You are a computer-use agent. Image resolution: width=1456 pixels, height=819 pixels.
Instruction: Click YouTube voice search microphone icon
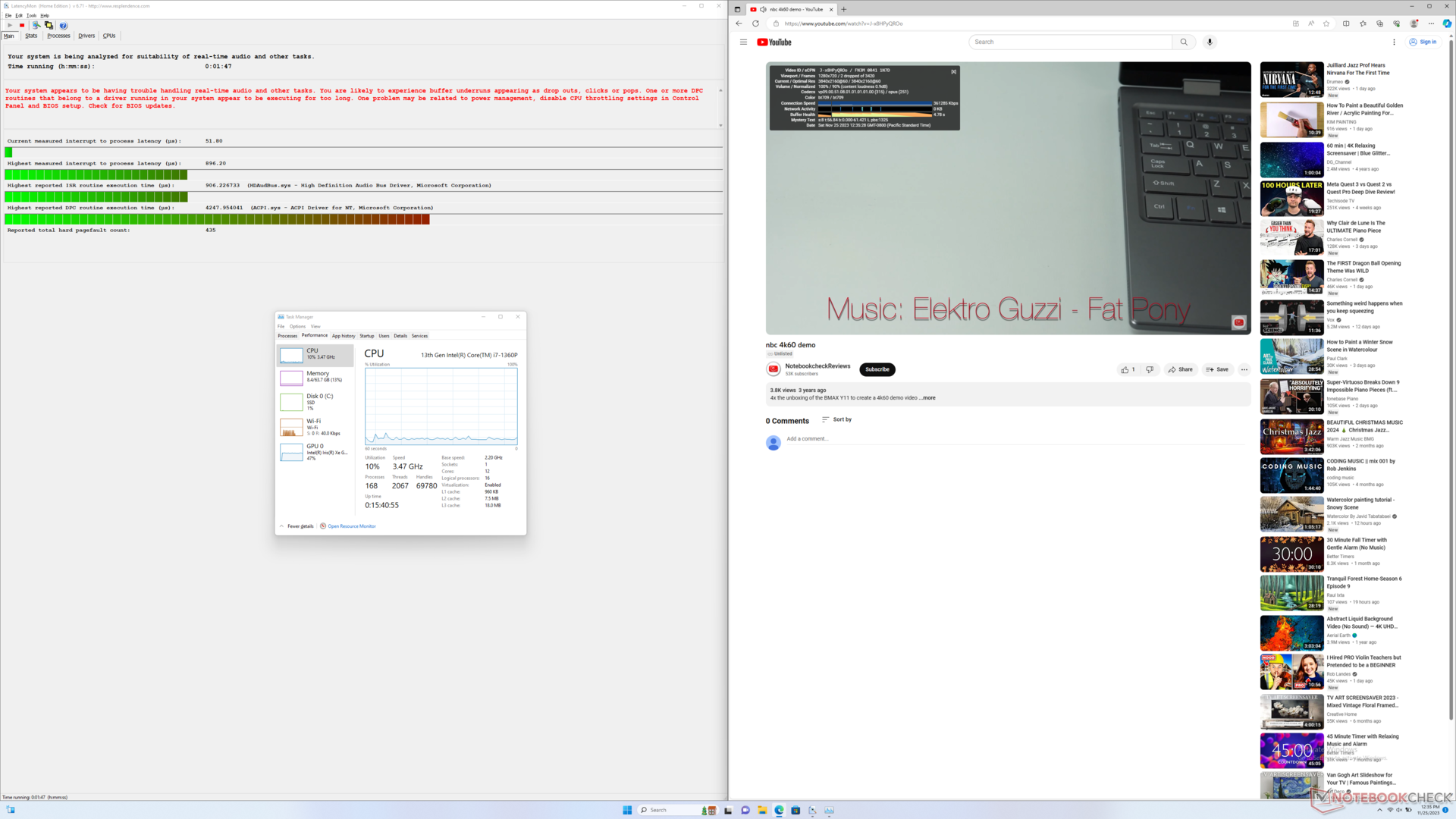click(x=1210, y=42)
